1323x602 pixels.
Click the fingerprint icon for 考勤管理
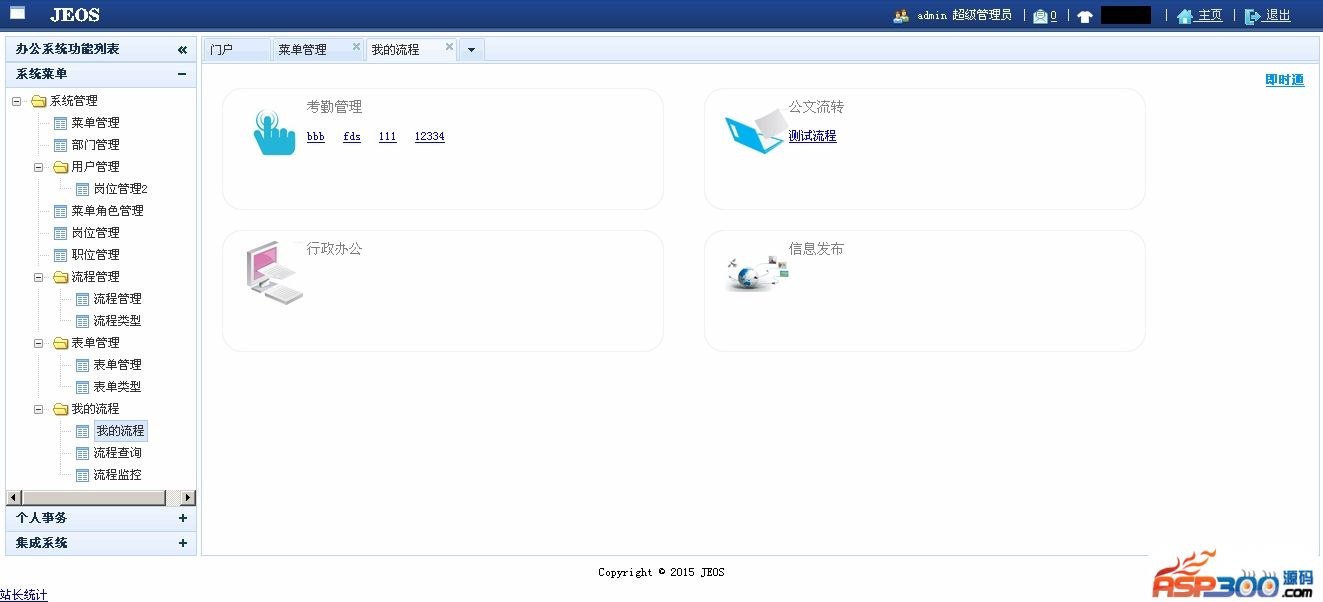(274, 132)
